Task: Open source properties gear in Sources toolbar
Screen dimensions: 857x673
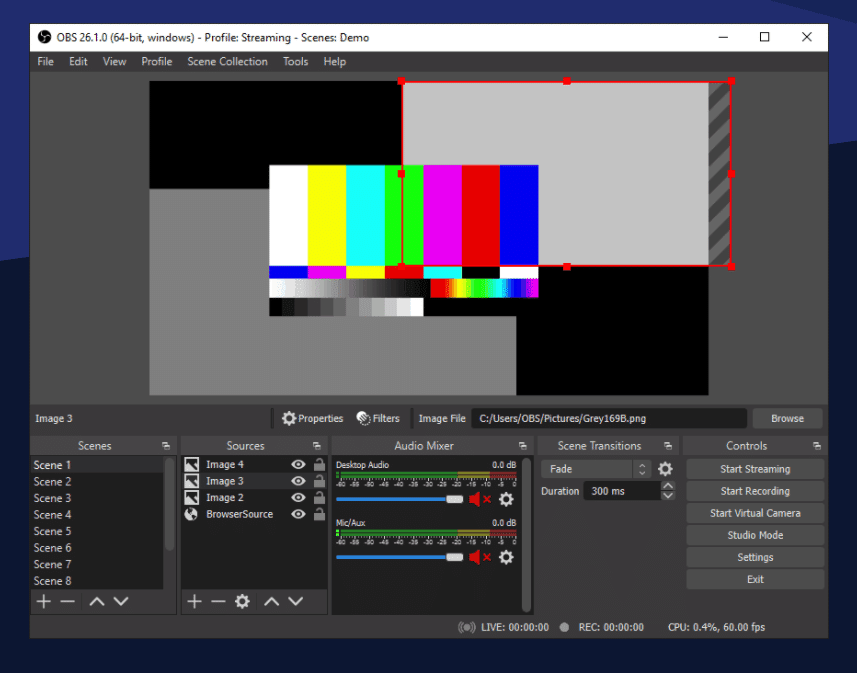Action: pyautogui.click(x=242, y=601)
